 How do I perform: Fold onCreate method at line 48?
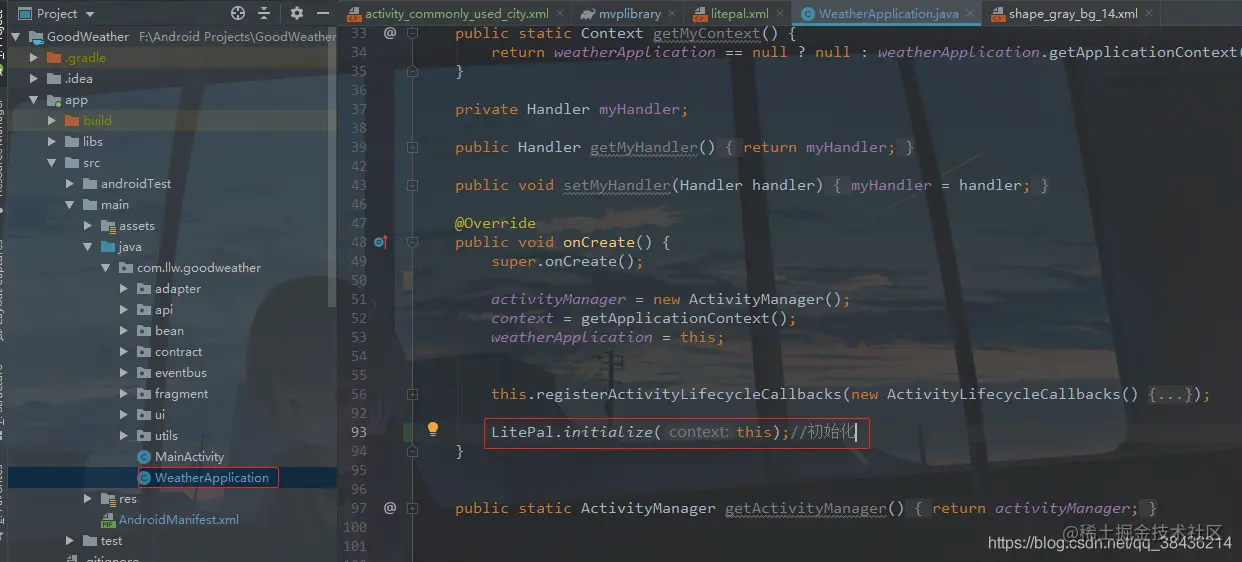click(412, 242)
